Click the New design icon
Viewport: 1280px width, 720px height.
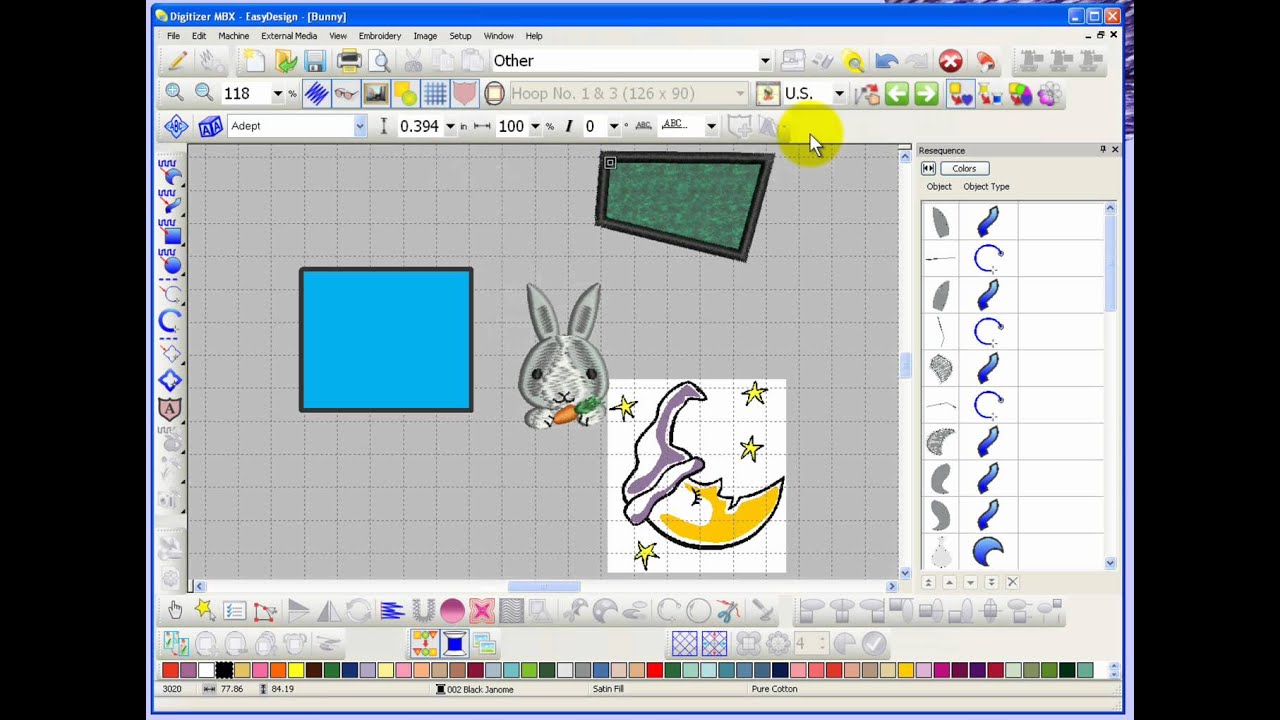[256, 61]
